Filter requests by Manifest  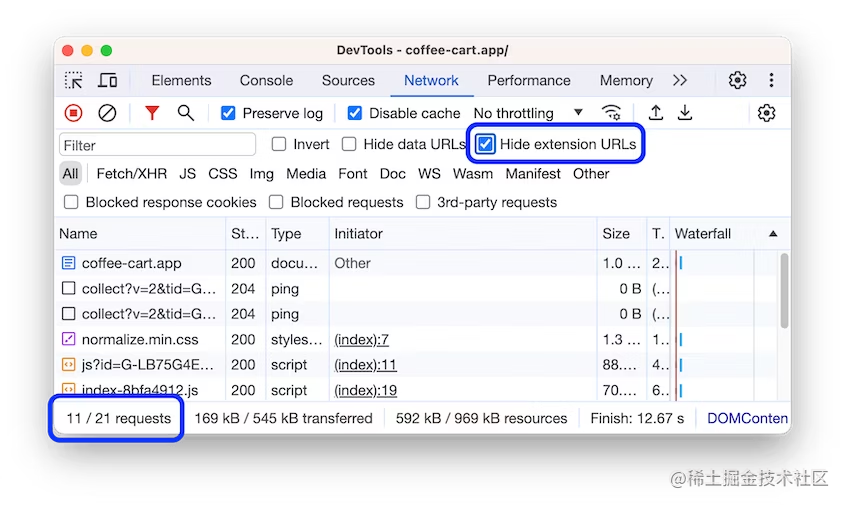pyautogui.click(x=533, y=174)
